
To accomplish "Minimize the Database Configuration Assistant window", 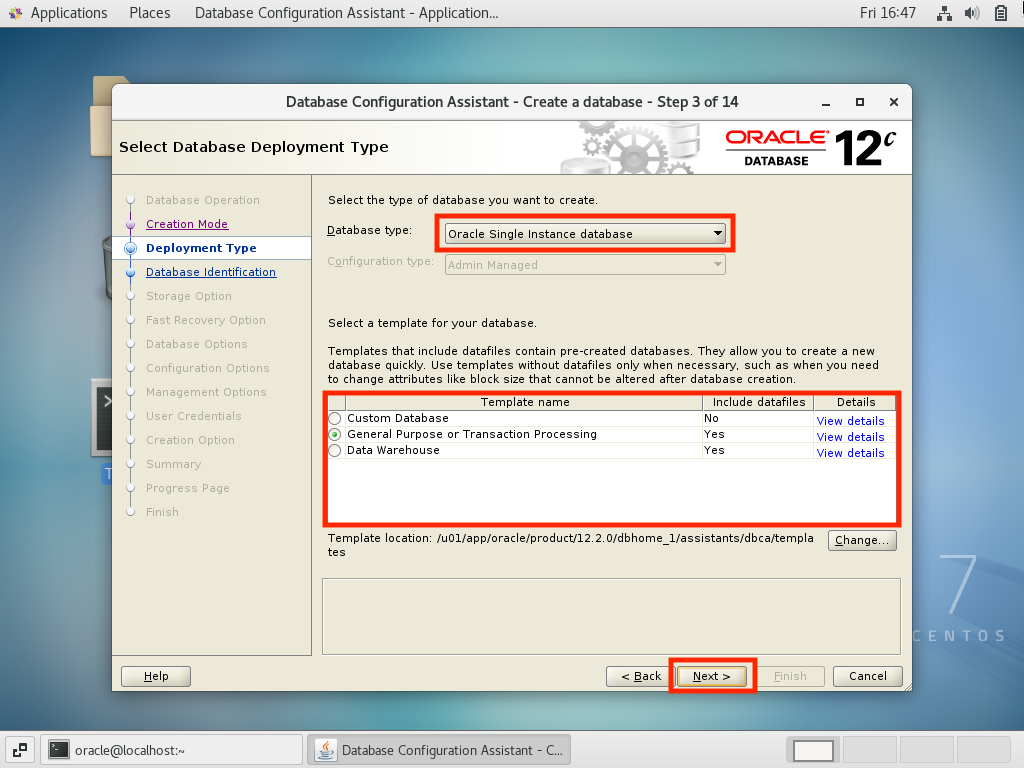I will [826, 103].
